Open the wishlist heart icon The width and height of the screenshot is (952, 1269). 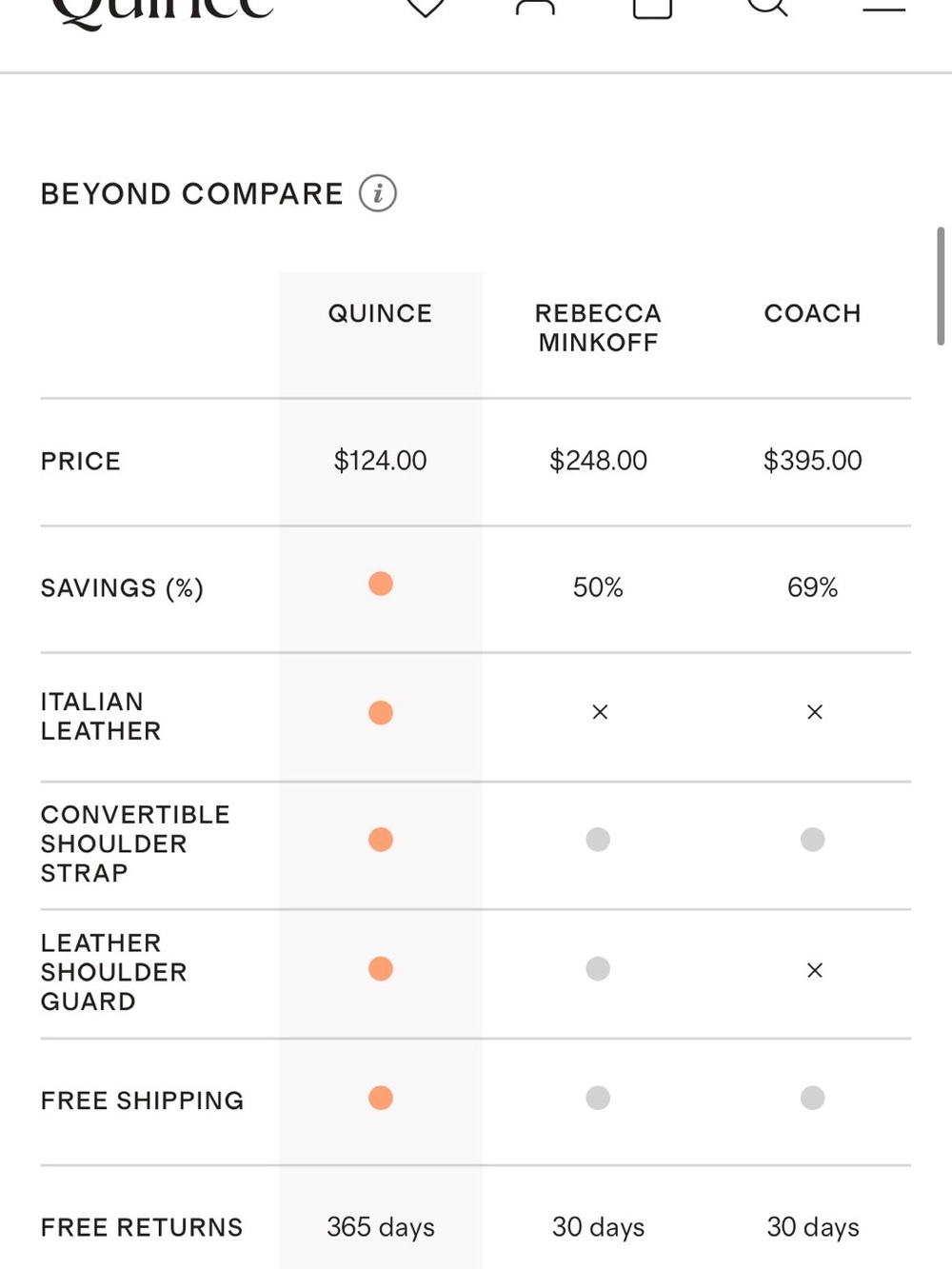click(x=426, y=8)
